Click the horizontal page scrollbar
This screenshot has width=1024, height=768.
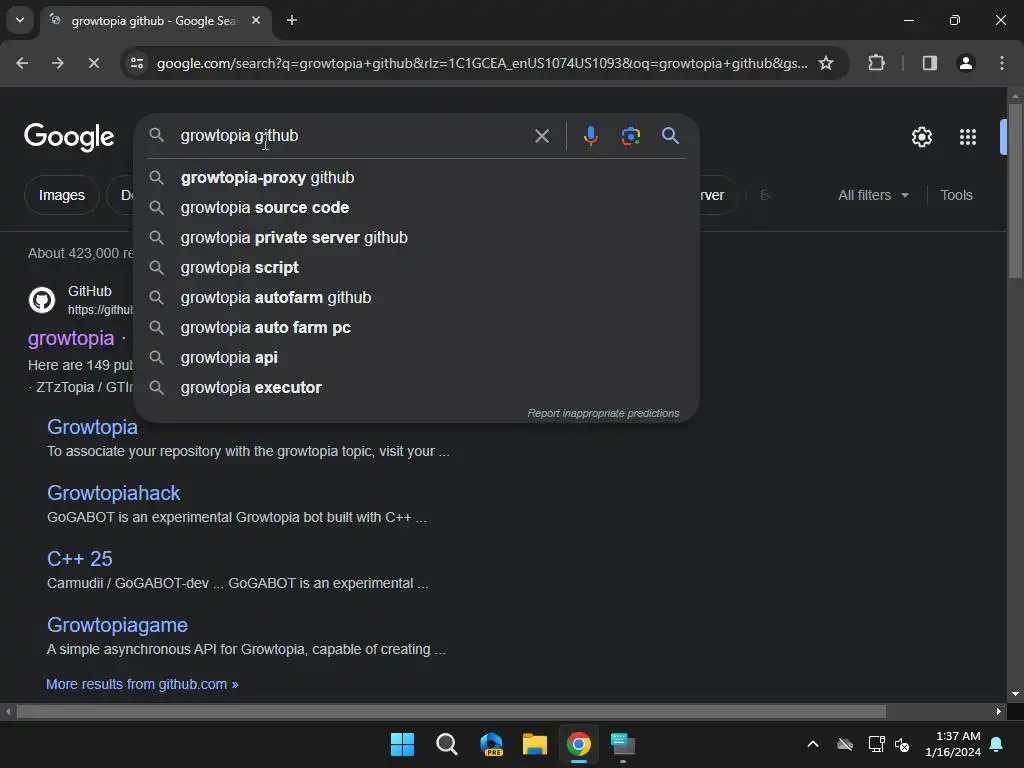click(451, 711)
